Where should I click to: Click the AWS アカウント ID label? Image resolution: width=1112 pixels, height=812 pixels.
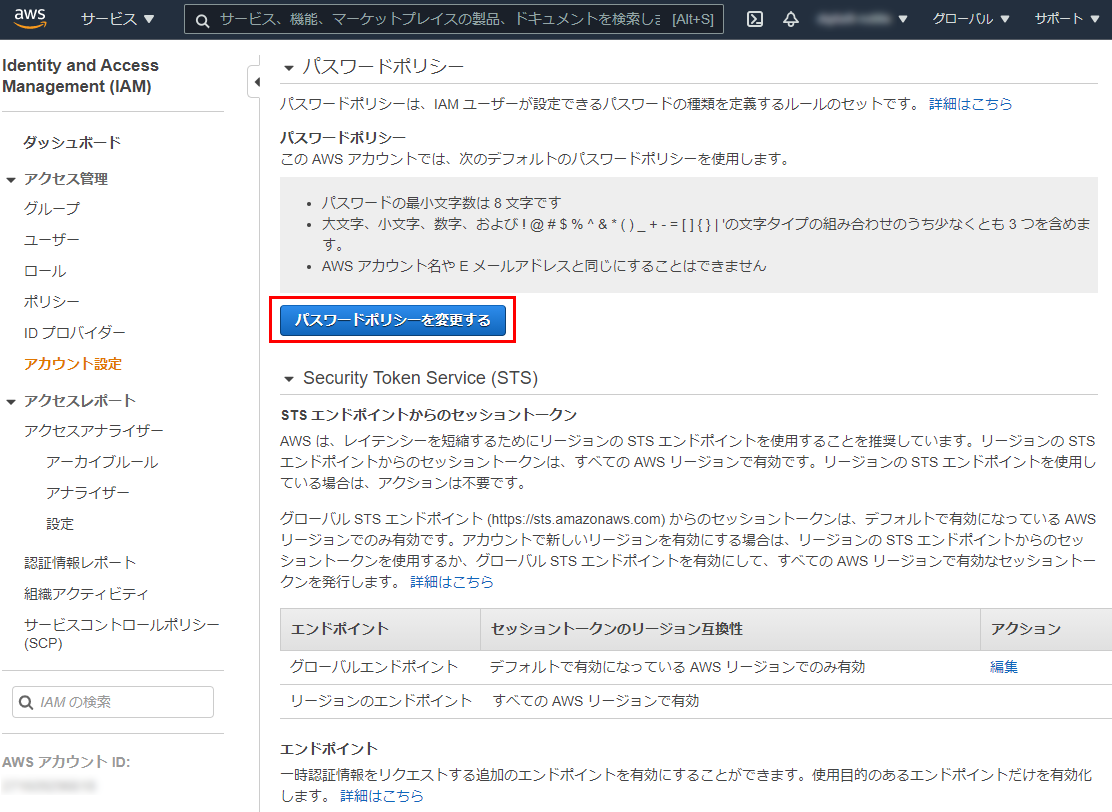point(66,762)
